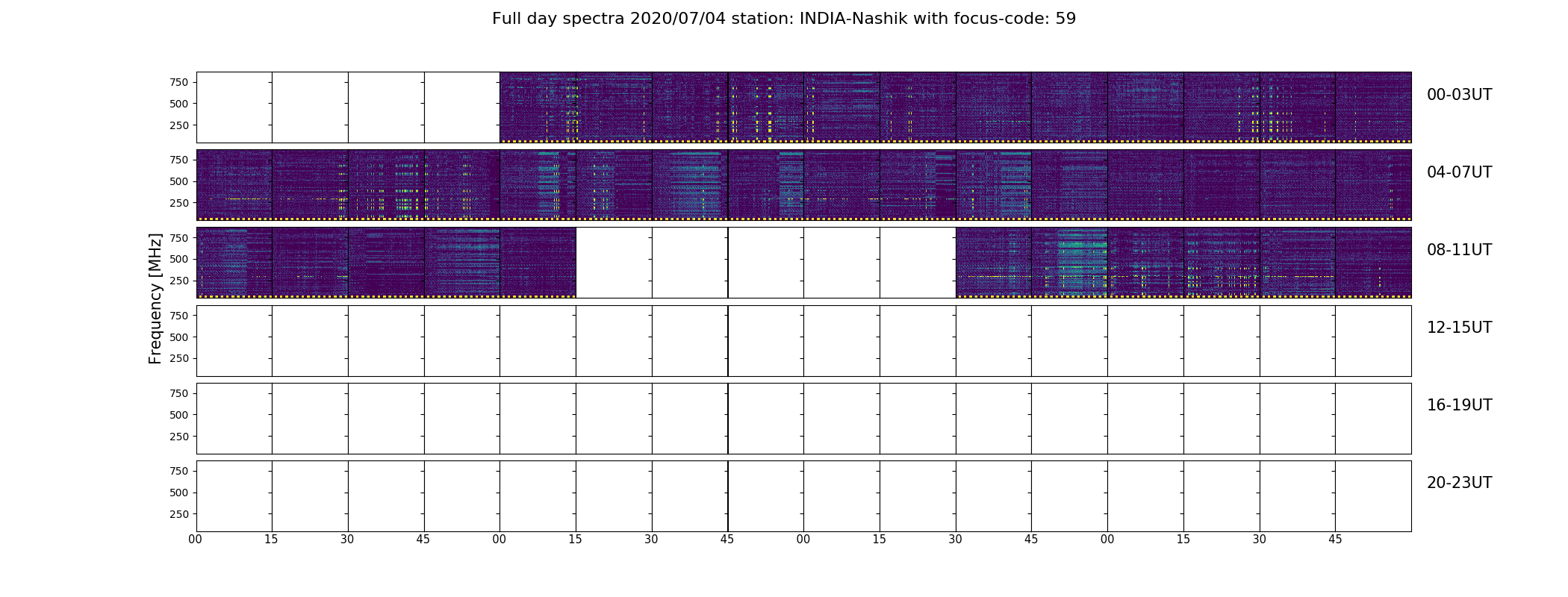
Task: Click the 750 tick of the 08-11UT row
Action: click(x=178, y=238)
